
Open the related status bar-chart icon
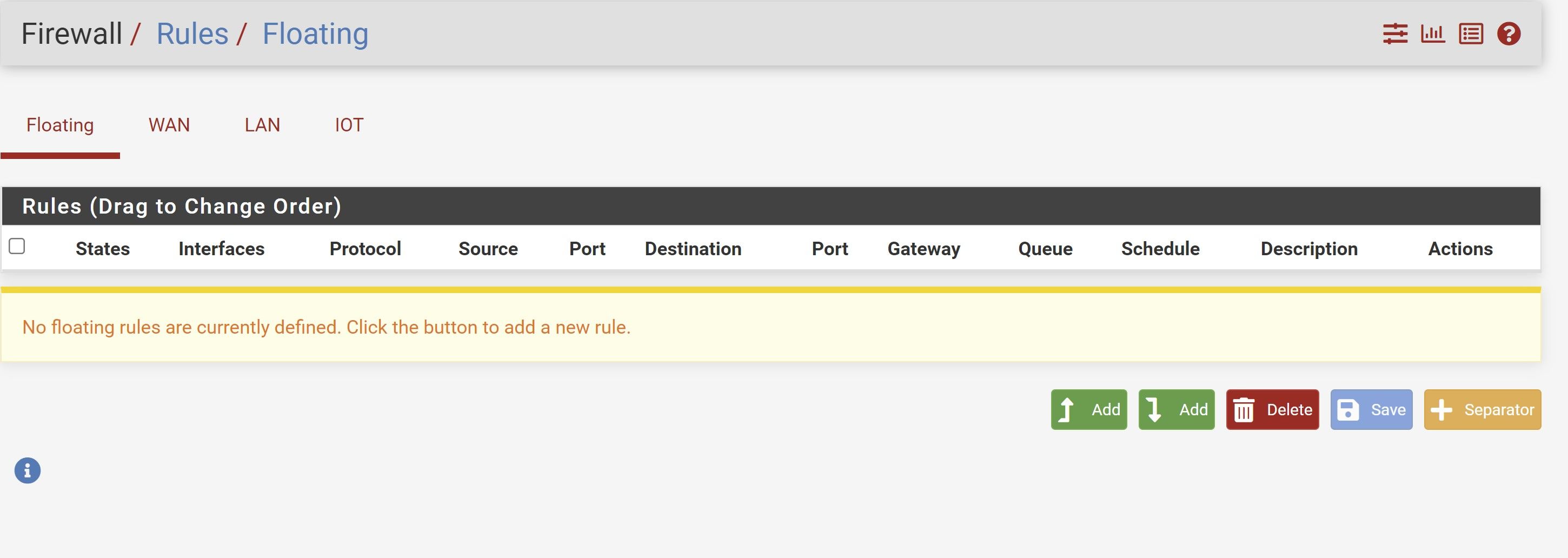pos(1433,34)
